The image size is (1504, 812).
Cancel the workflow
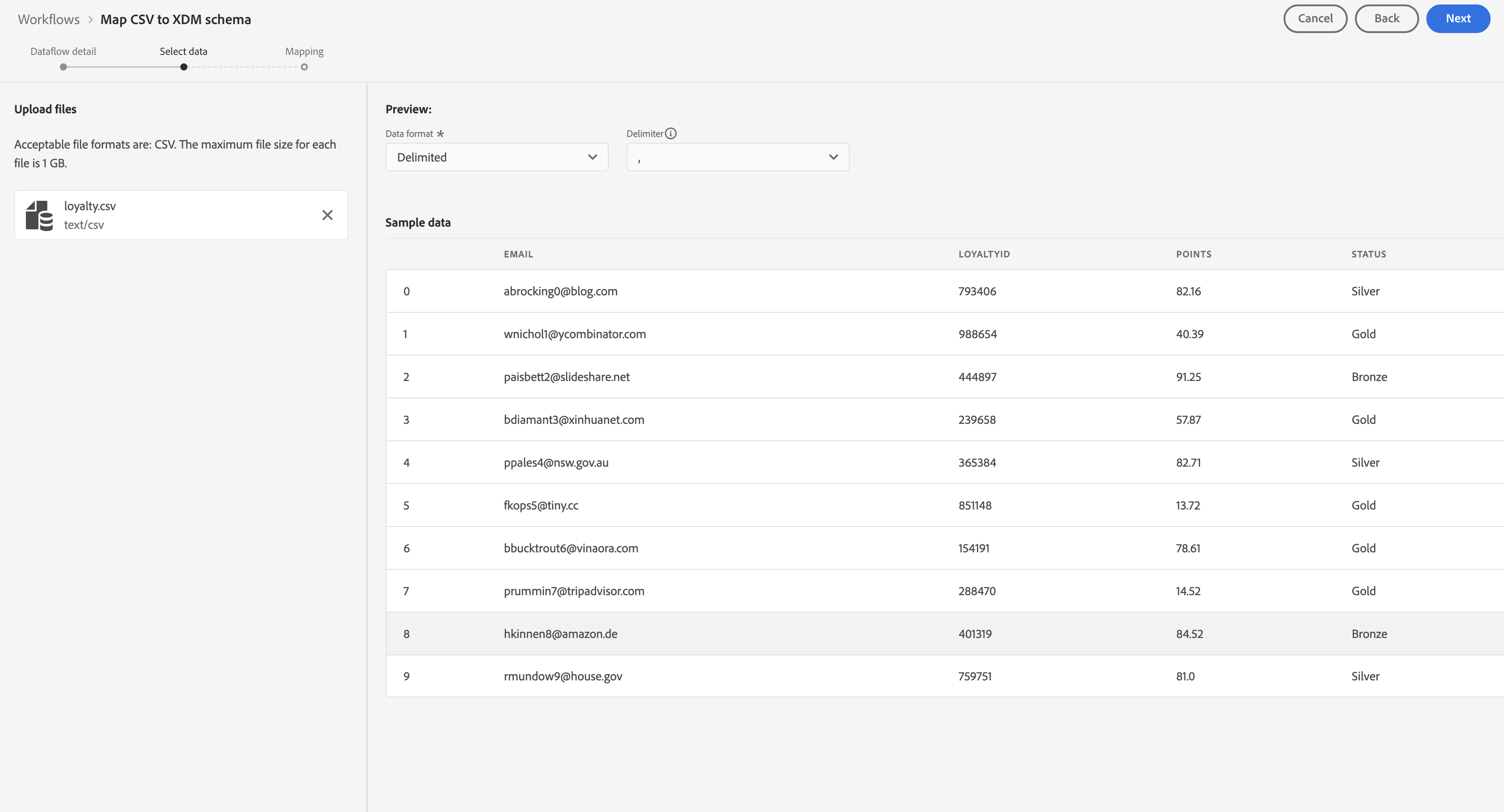coord(1315,19)
